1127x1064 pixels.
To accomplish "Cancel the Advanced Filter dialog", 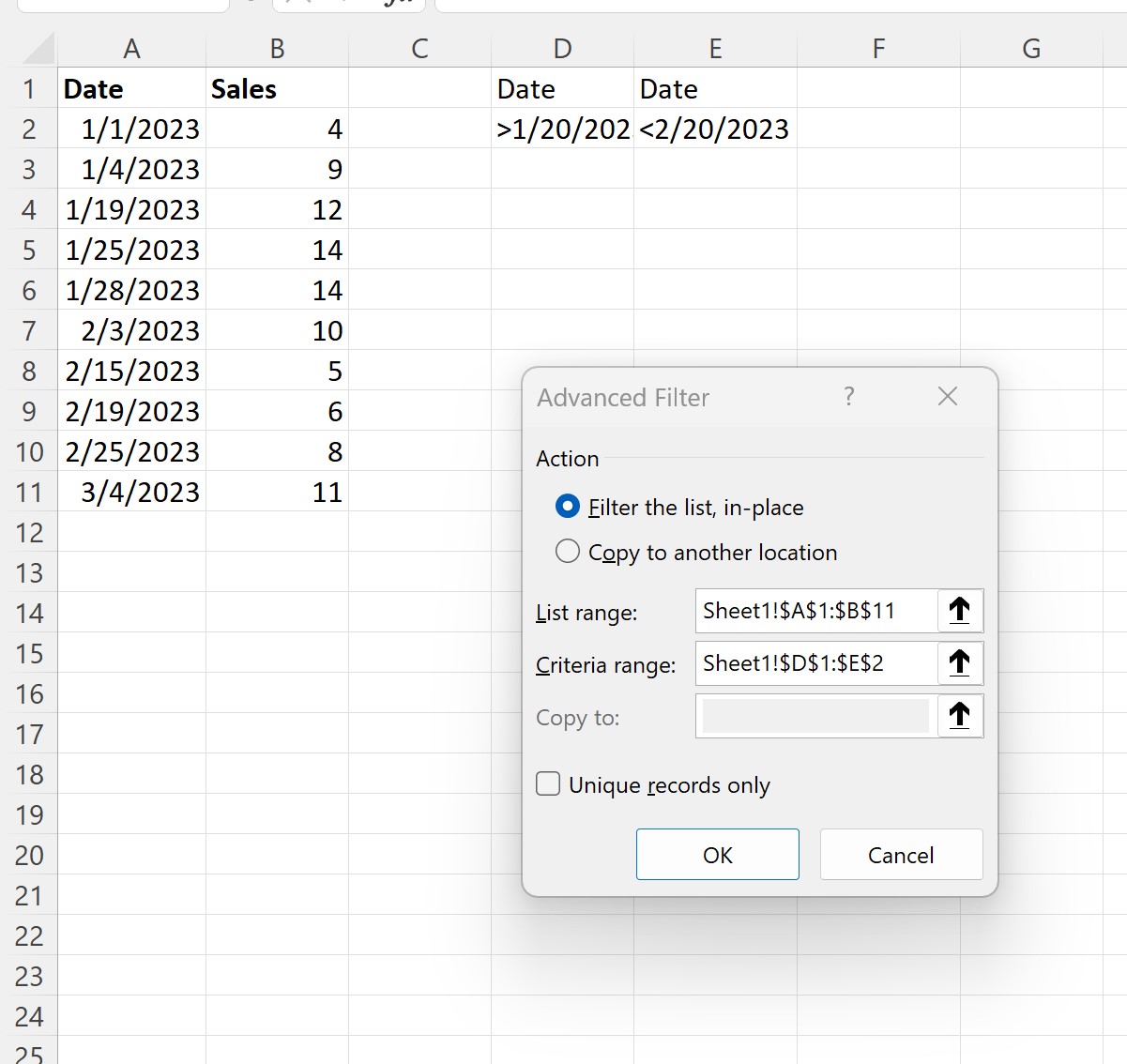I will 901,854.
